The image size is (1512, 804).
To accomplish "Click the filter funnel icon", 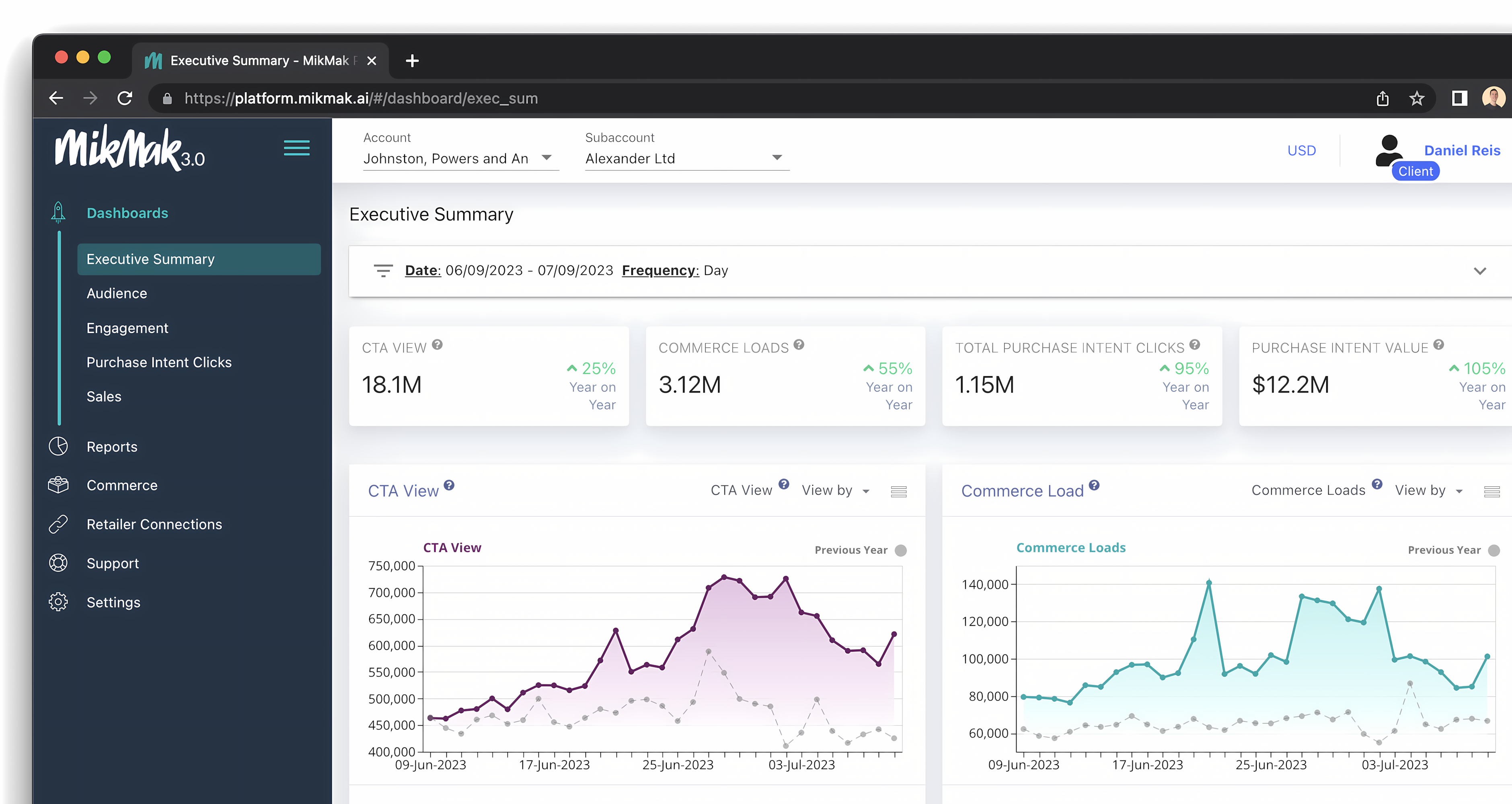I will 383,271.
